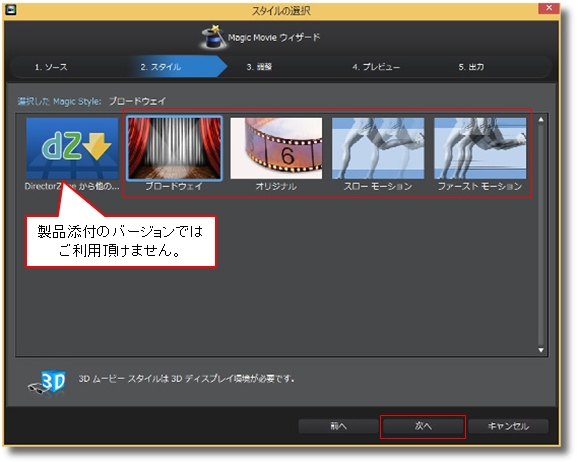Click scrollbar down arrow in style list
The height and width of the screenshot is (462, 577).
tap(541, 350)
